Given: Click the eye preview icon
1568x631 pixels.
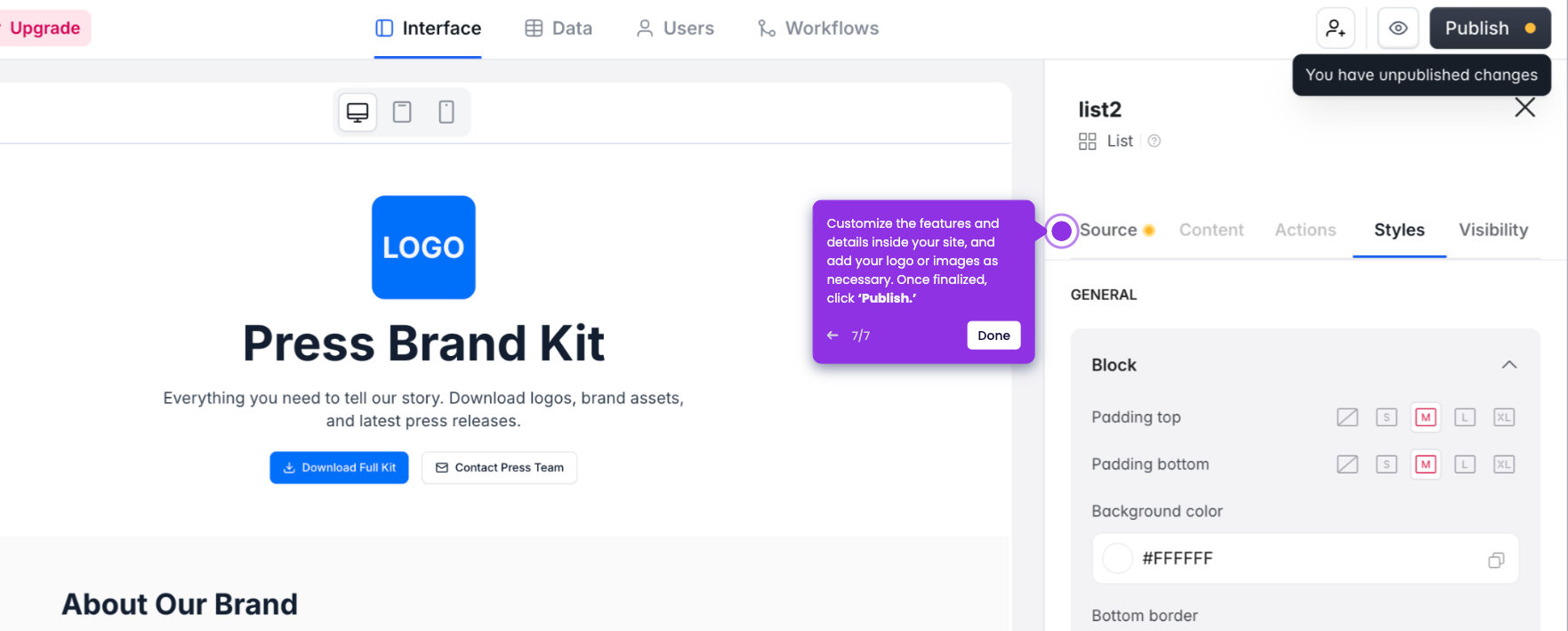Looking at the screenshot, I should click(1398, 28).
